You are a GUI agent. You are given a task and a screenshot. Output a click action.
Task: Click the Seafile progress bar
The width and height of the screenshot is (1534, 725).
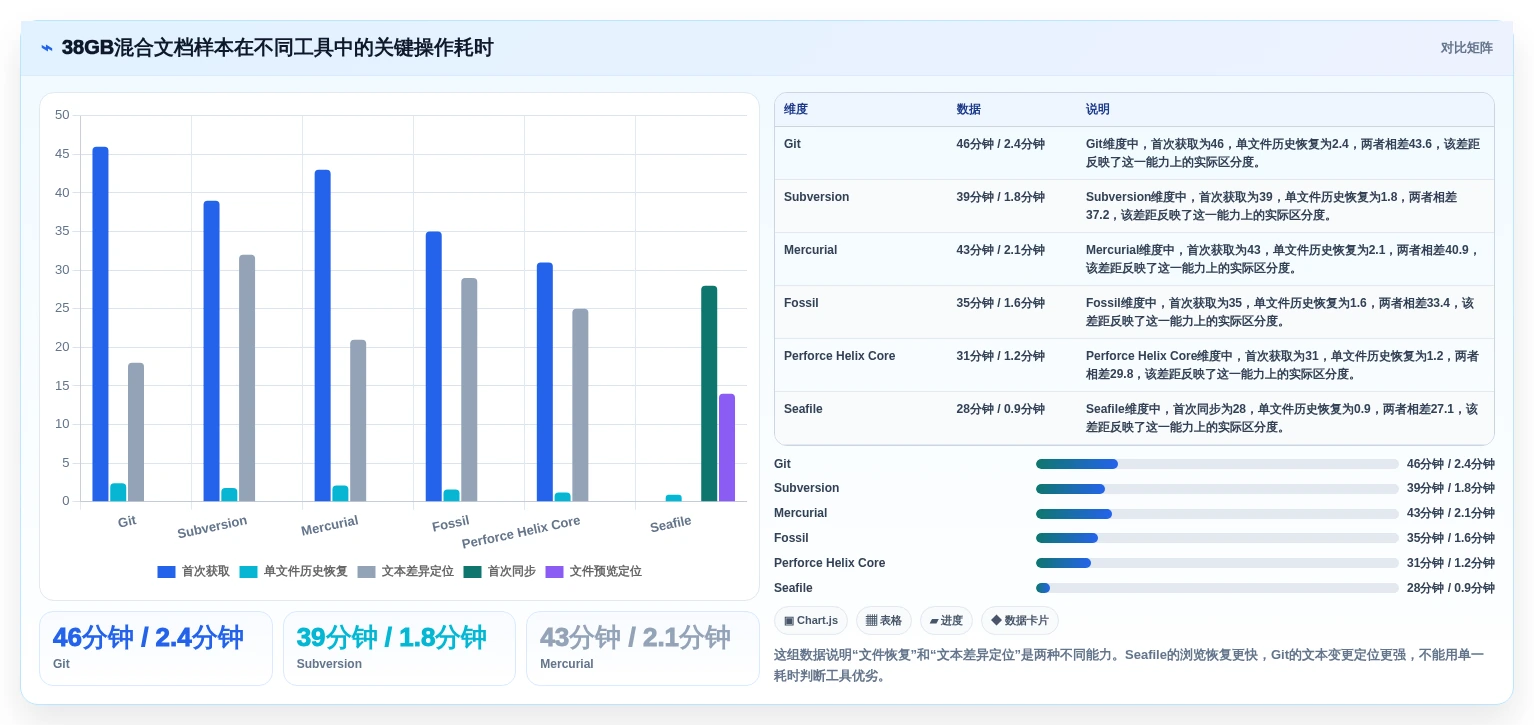tap(1217, 588)
